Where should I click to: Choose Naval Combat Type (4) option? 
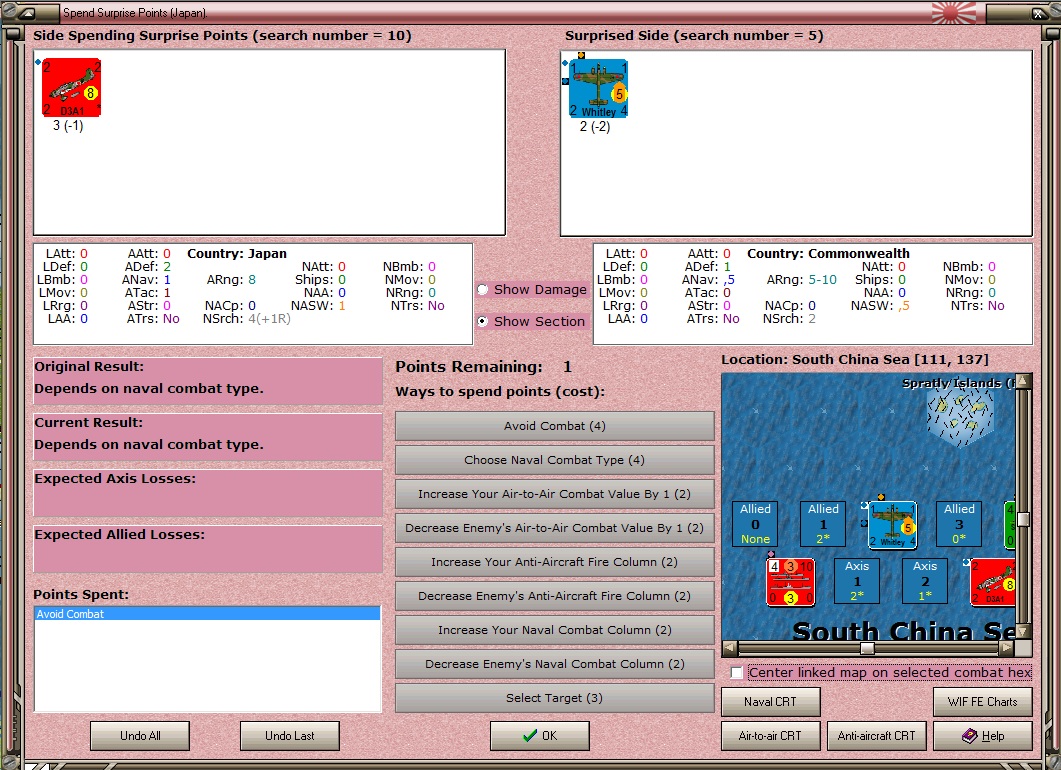coord(554,460)
